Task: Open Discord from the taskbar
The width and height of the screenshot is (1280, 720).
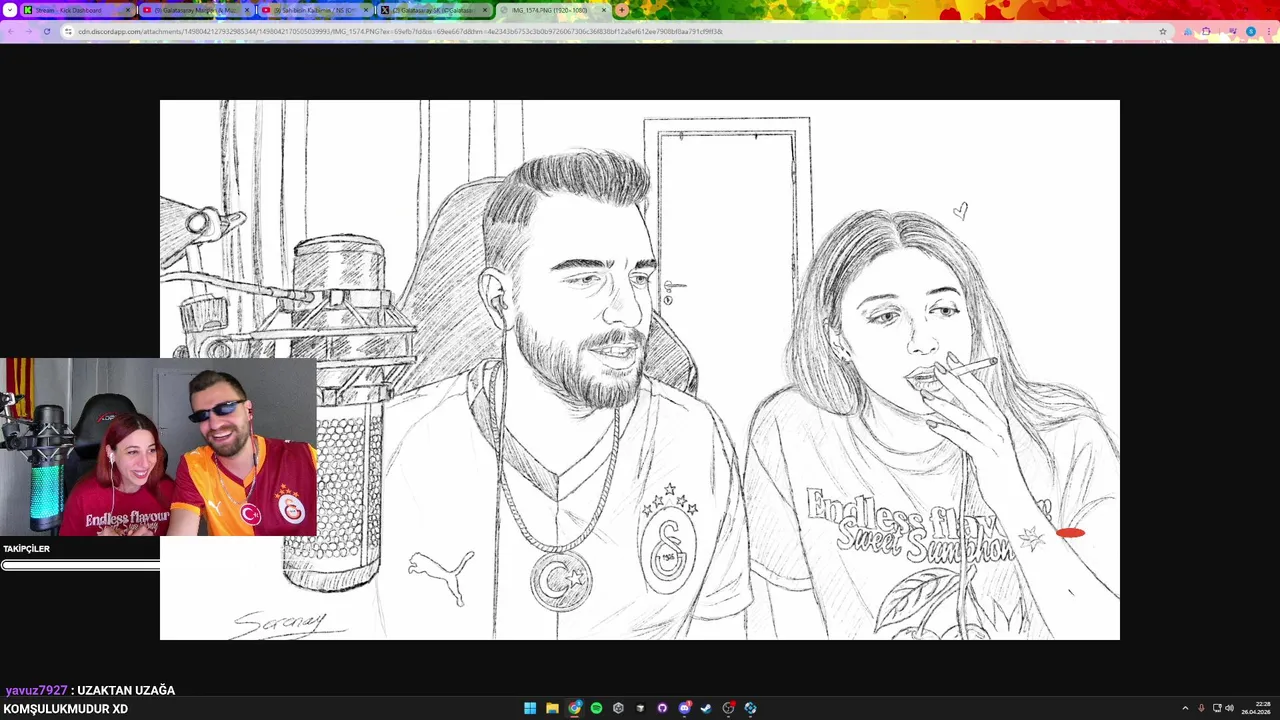Action: point(684,708)
